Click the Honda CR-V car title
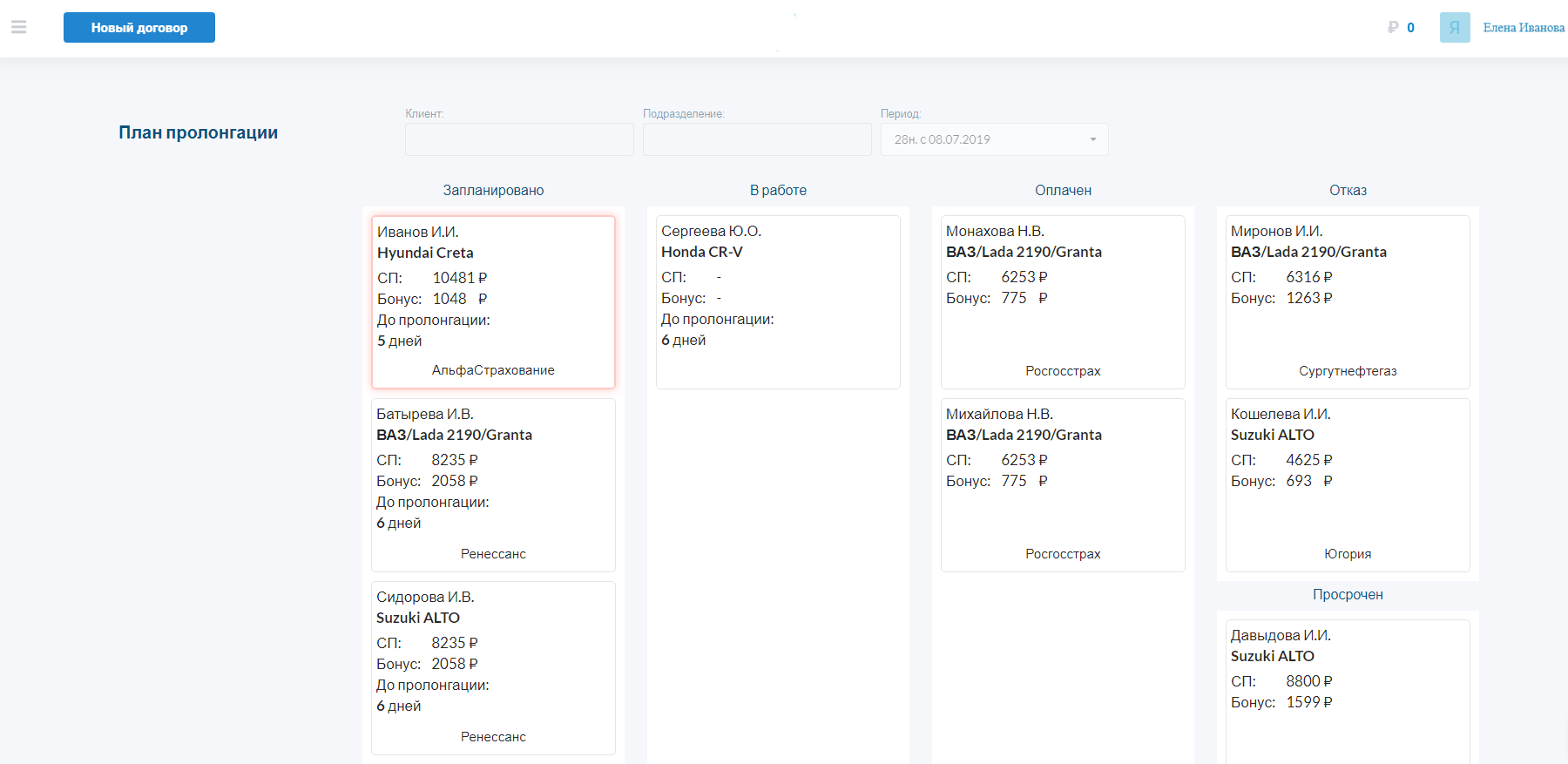The image size is (1568, 764). click(x=702, y=252)
